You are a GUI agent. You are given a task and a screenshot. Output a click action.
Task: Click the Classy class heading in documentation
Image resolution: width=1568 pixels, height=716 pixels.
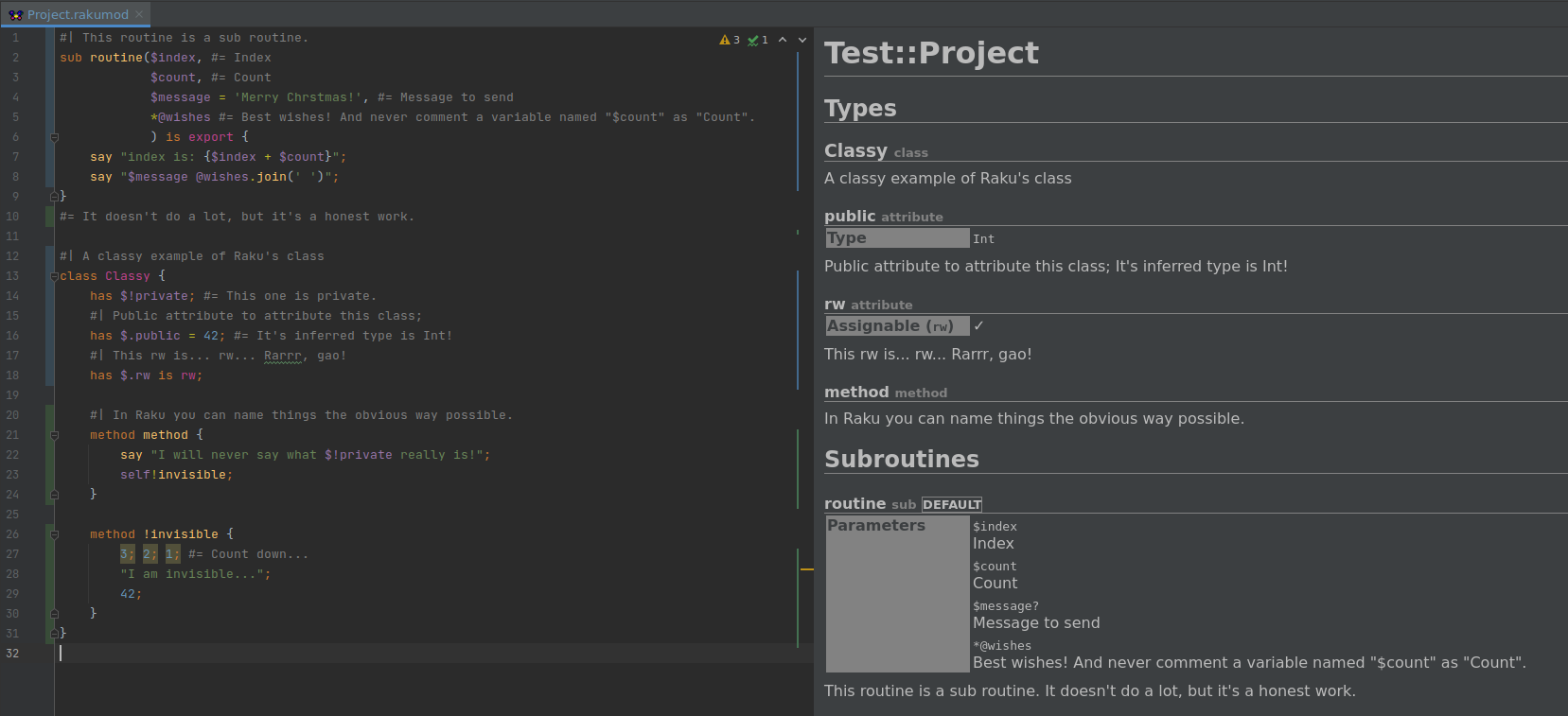coord(855,151)
